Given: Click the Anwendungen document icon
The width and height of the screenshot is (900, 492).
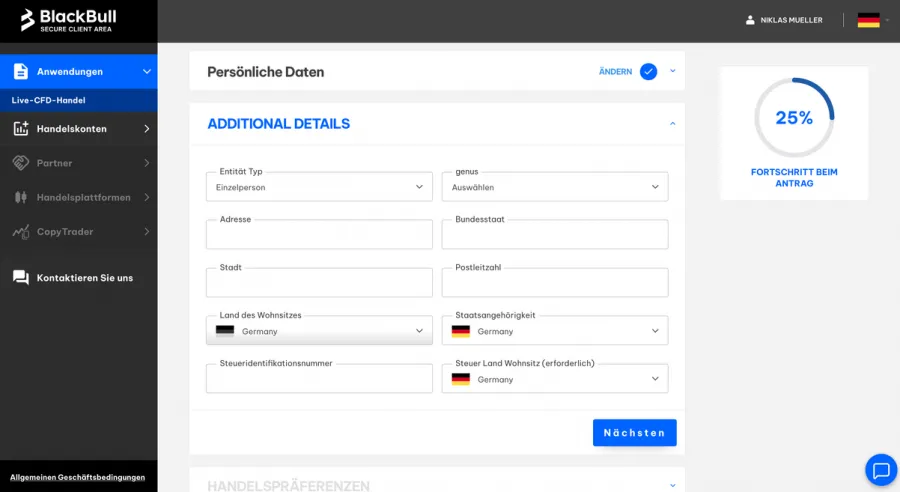Looking at the screenshot, I should (21, 71).
